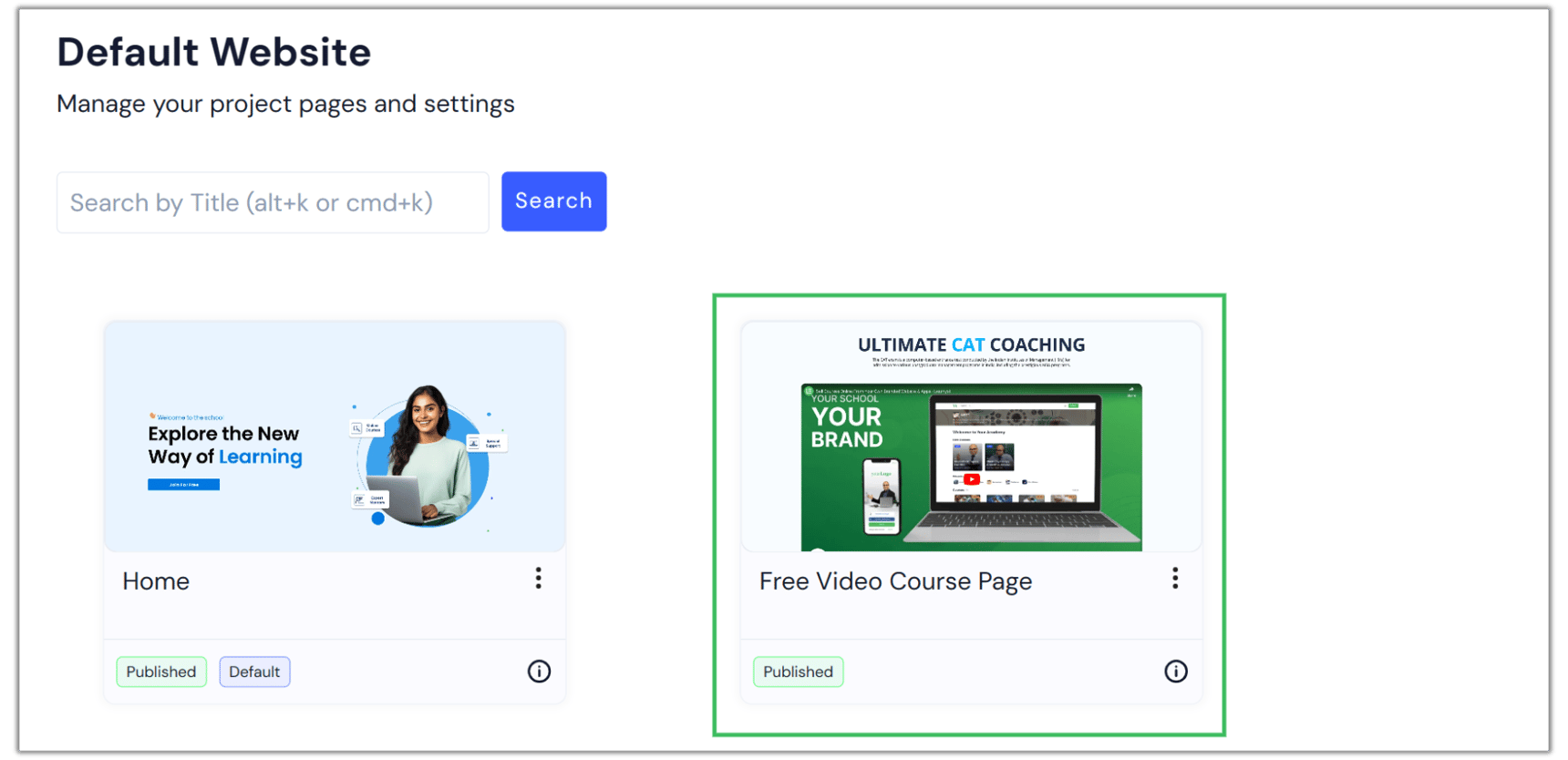
Task: Select the Home page title
Action: tap(156, 581)
